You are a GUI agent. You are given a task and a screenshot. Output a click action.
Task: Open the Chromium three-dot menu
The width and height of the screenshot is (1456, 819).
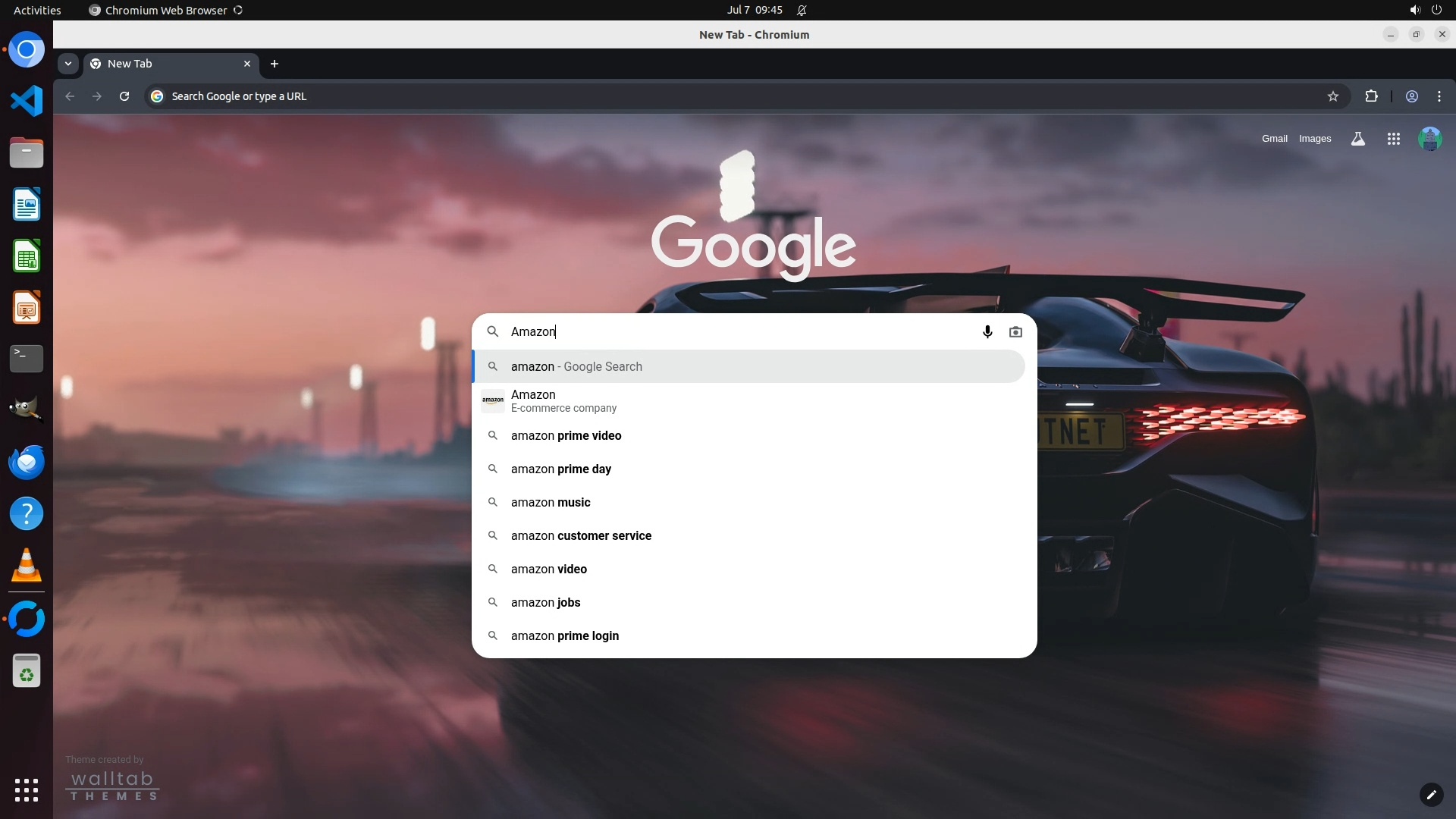click(x=1439, y=96)
